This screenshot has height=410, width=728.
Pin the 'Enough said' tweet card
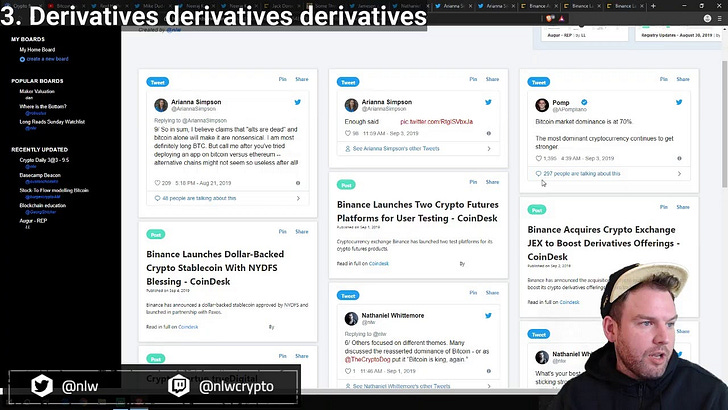(x=473, y=79)
